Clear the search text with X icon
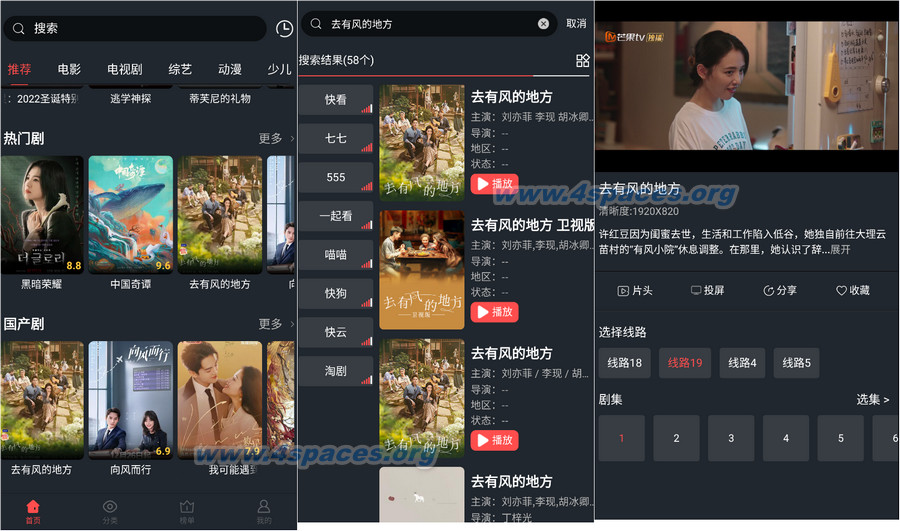 coord(544,23)
